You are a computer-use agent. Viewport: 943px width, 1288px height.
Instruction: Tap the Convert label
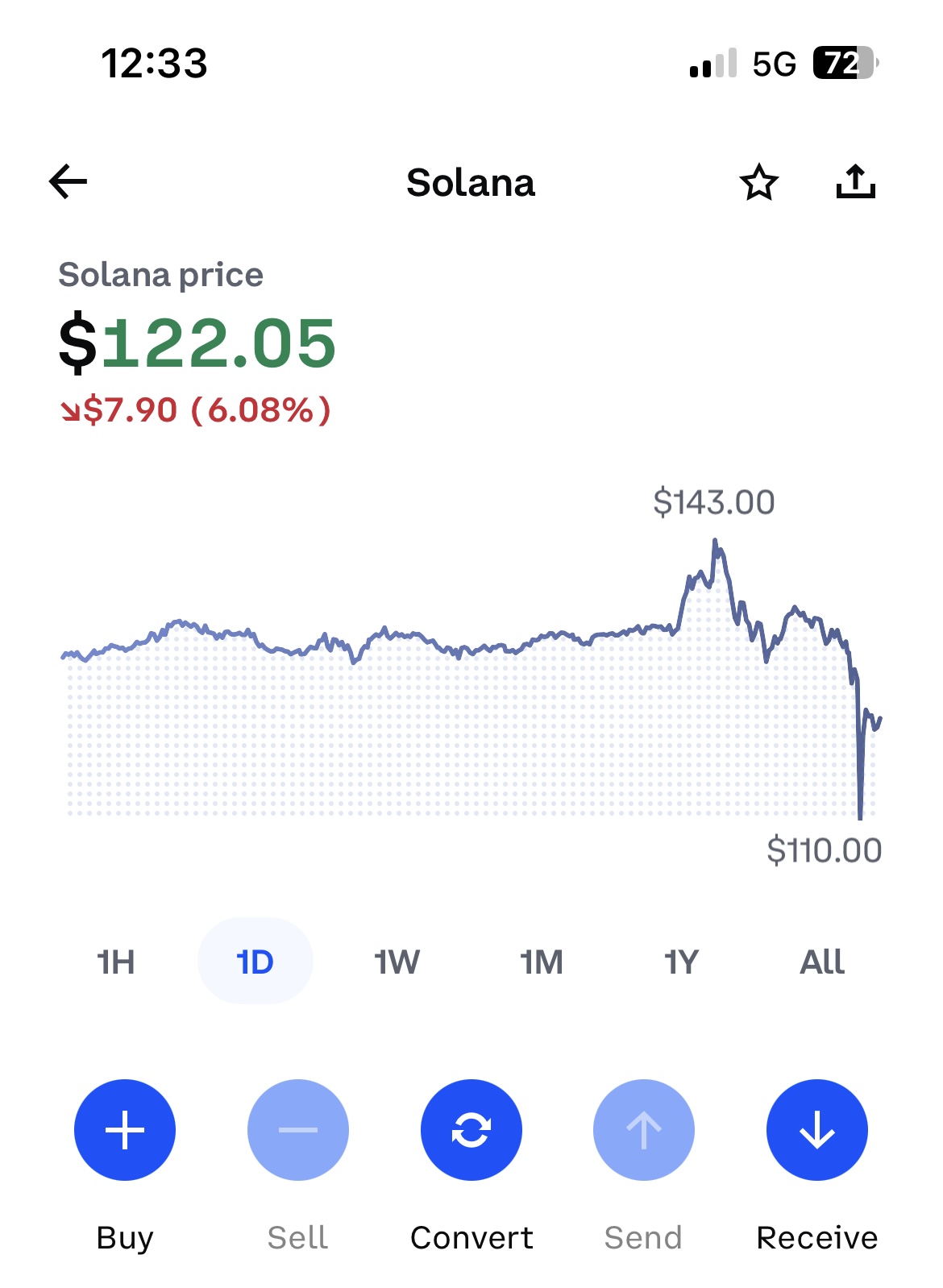(x=471, y=1237)
